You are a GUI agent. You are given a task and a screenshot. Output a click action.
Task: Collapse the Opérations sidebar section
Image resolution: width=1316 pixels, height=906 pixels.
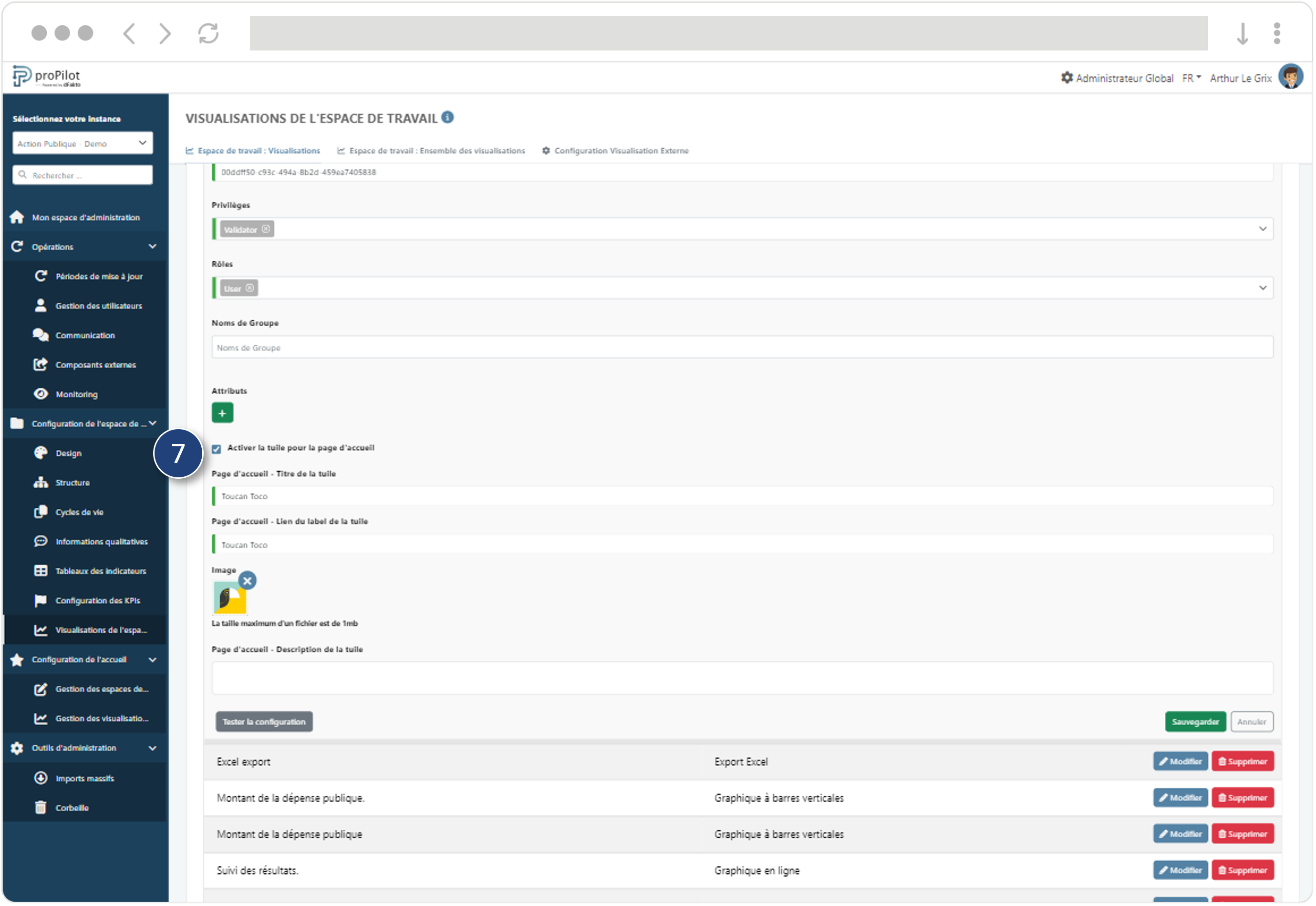[152, 247]
